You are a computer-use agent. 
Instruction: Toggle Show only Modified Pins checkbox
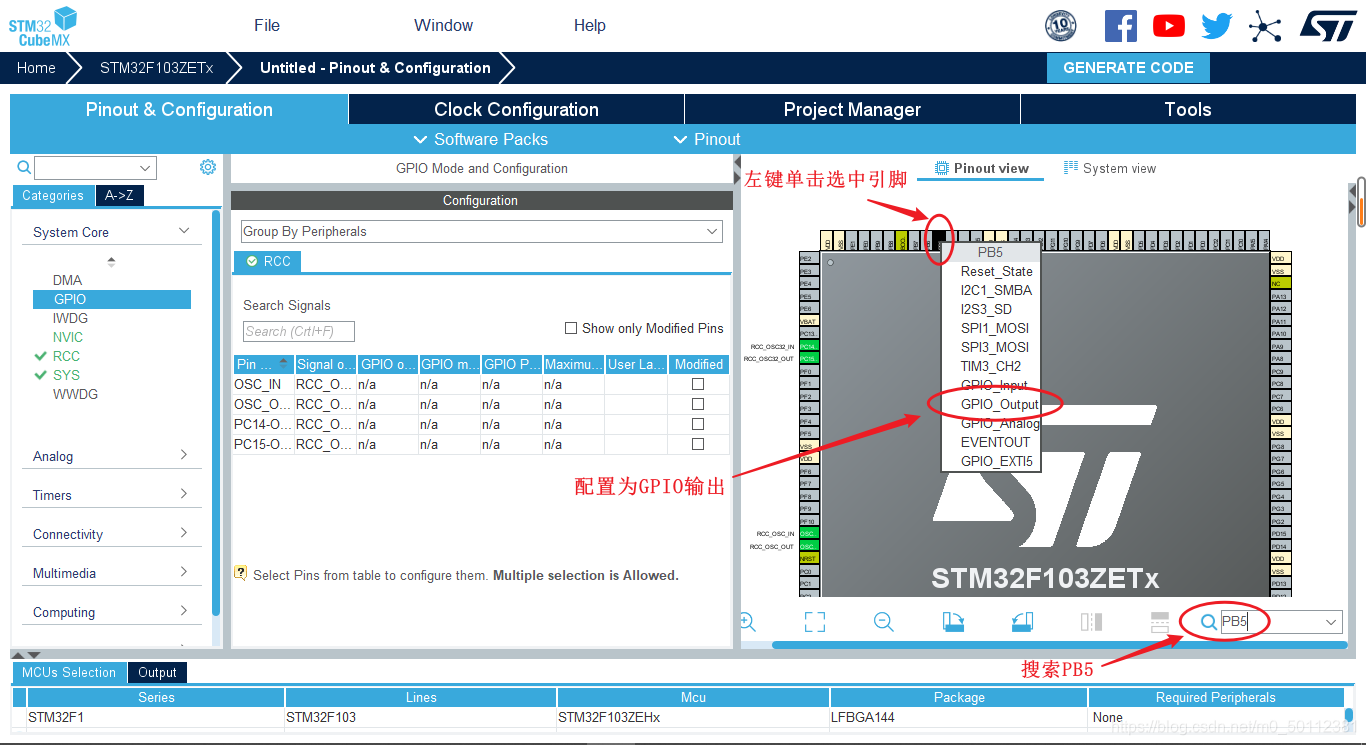pyautogui.click(x=571, y=328)
